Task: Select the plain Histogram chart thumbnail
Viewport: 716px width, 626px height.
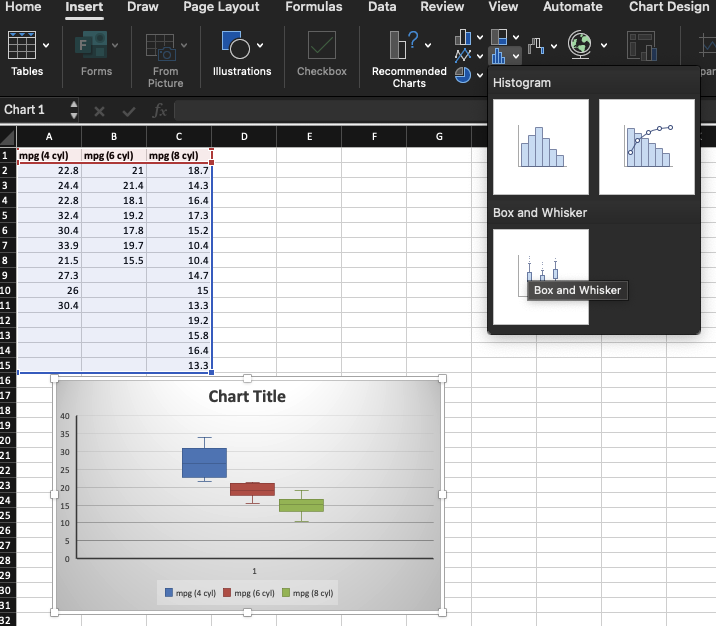Action: coord(540,147)
